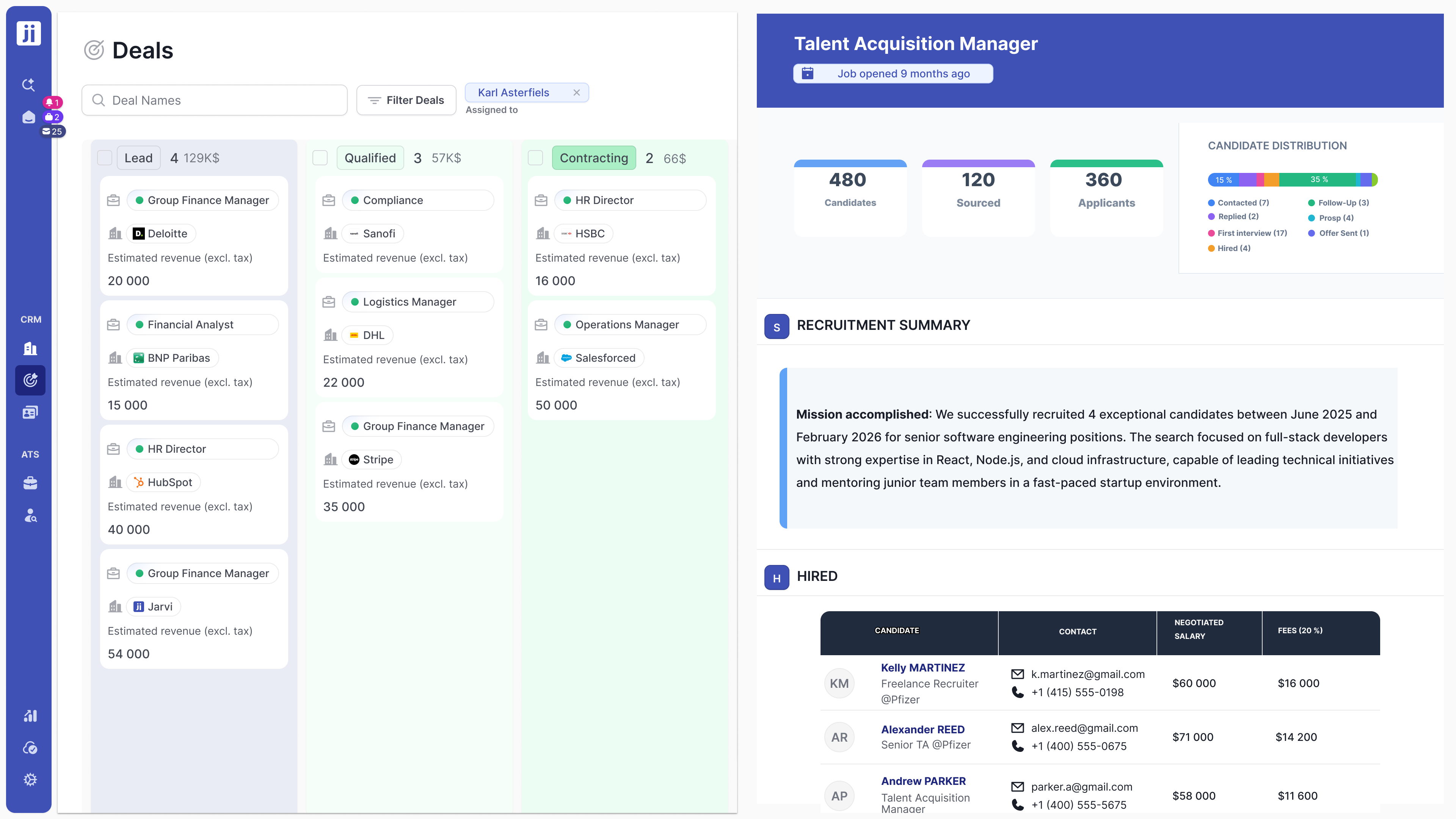The image size is (1456, 819).
Task: Check the Lead column checkbox
Action: [105, 158]
